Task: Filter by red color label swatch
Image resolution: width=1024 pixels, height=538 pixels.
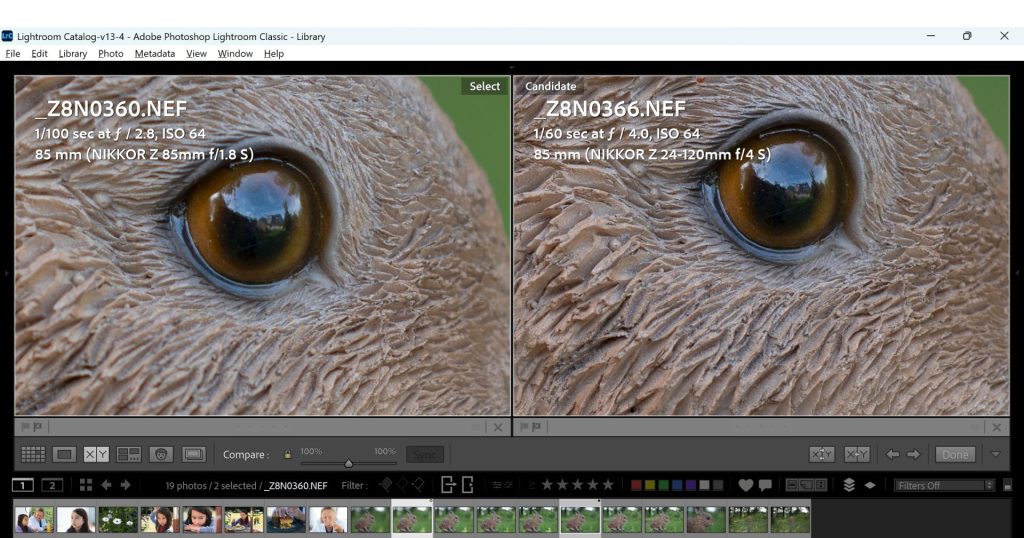Action: [636, 485]
